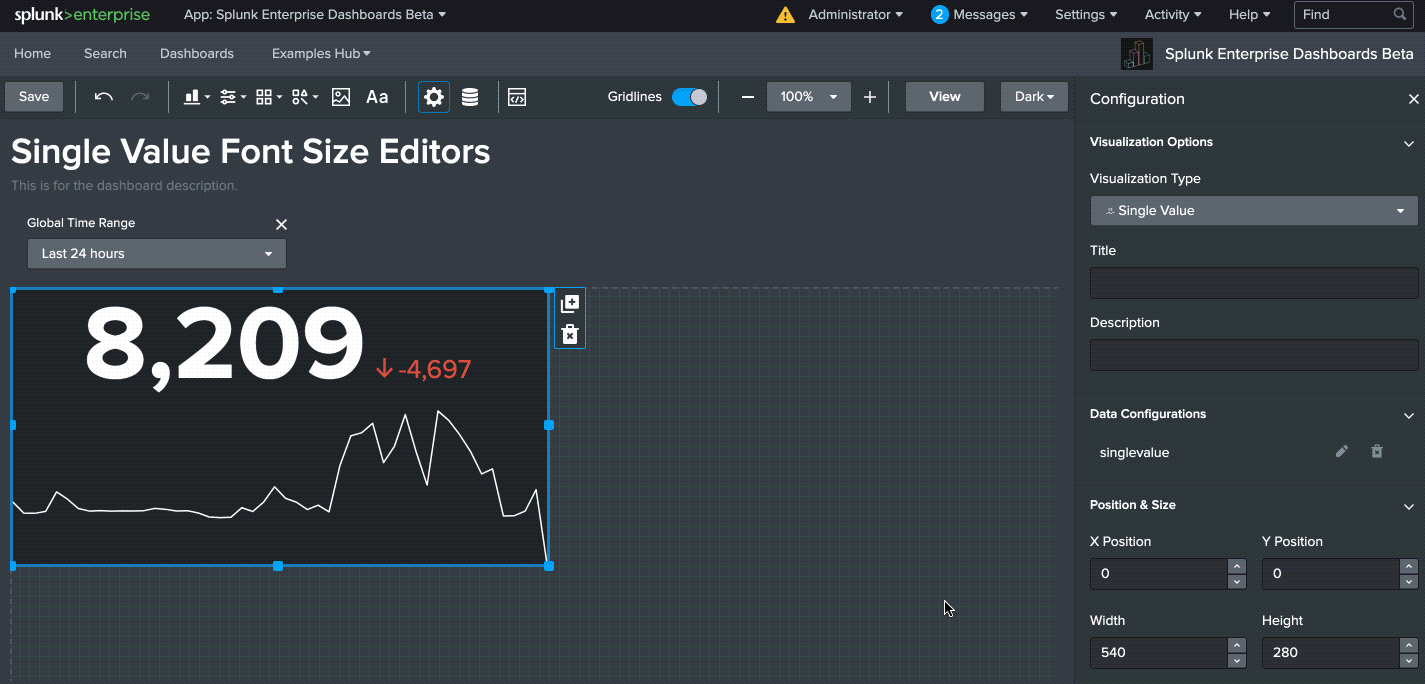Screen dimensions: 1425x684
Task: Click the gear icon to open Configuration
Action: pyautogui.click(x=433, y=96)
